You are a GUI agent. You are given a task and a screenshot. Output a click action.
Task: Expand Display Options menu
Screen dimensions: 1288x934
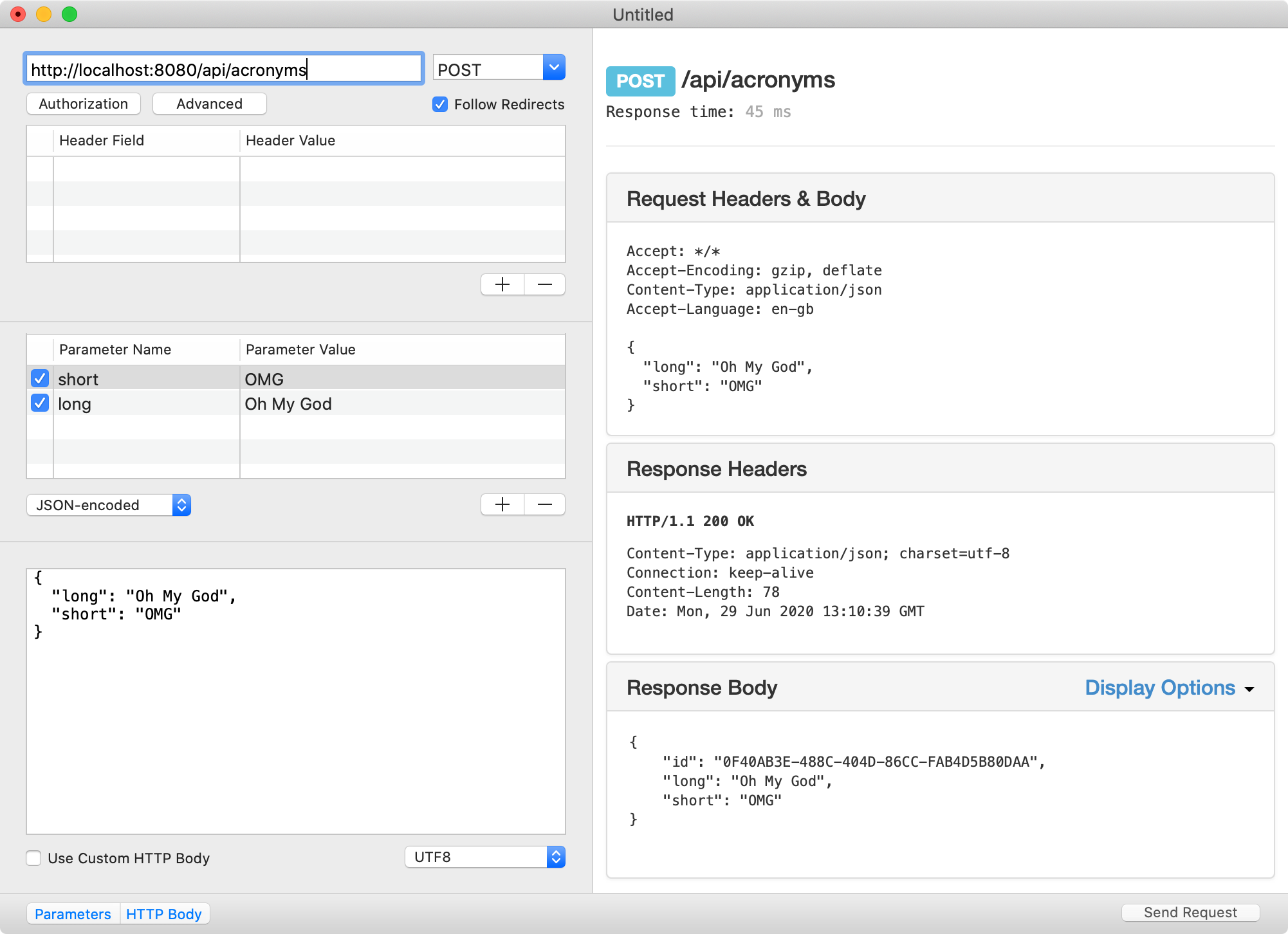coord(1169,688)
